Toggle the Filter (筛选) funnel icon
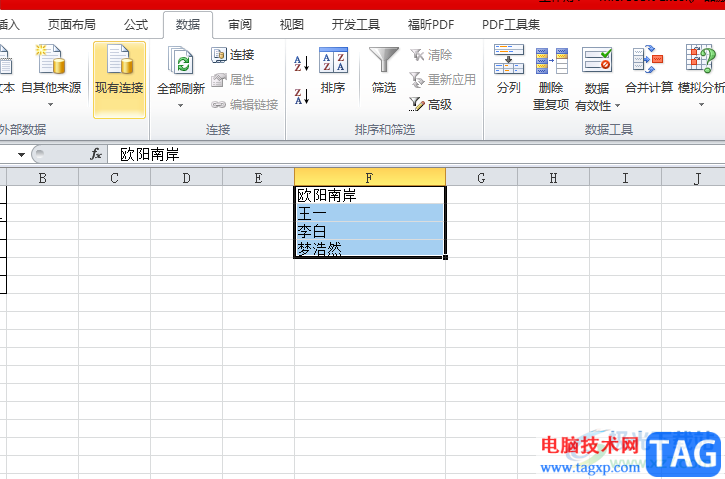The height and width of the screenshot is (479, 725). [384, 60]
